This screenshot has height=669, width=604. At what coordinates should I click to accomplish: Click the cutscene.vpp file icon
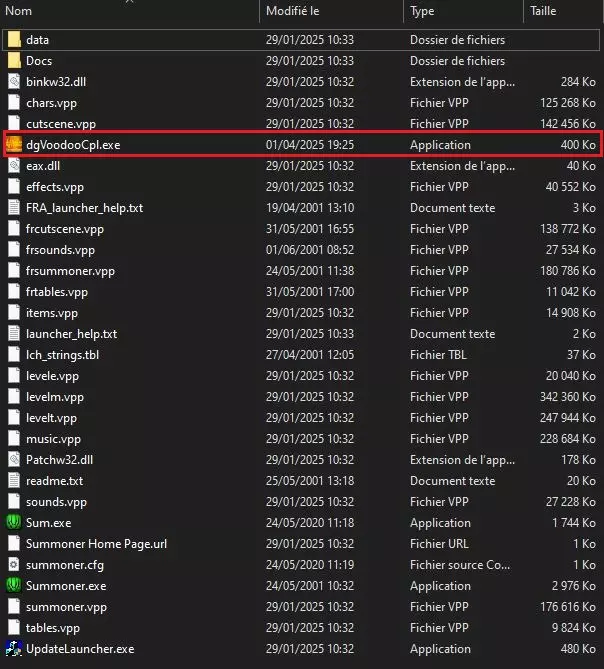(14, 123)
